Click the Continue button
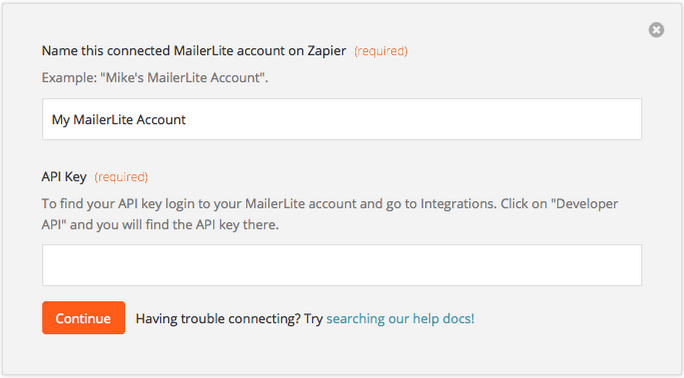684x378 pixels. pos(84,318)
